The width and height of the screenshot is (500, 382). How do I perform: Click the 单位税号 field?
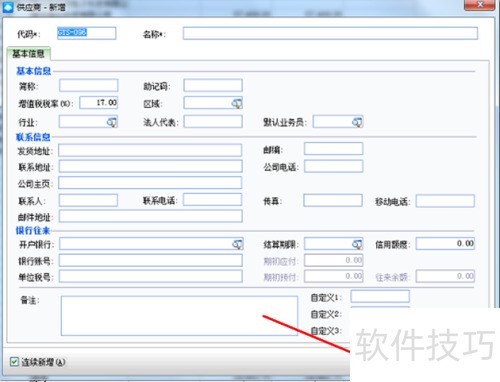click(151, 276)
